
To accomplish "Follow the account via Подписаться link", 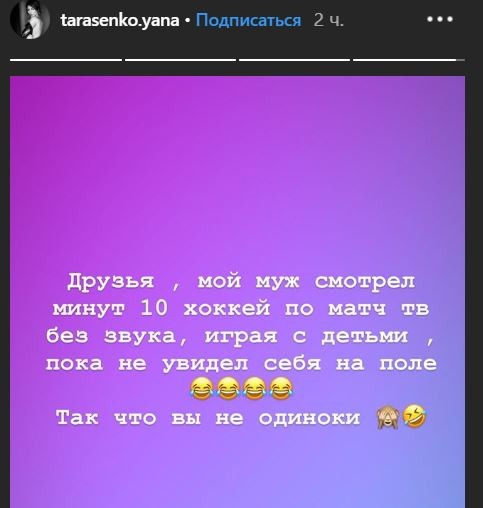I will tap(248, 21).
